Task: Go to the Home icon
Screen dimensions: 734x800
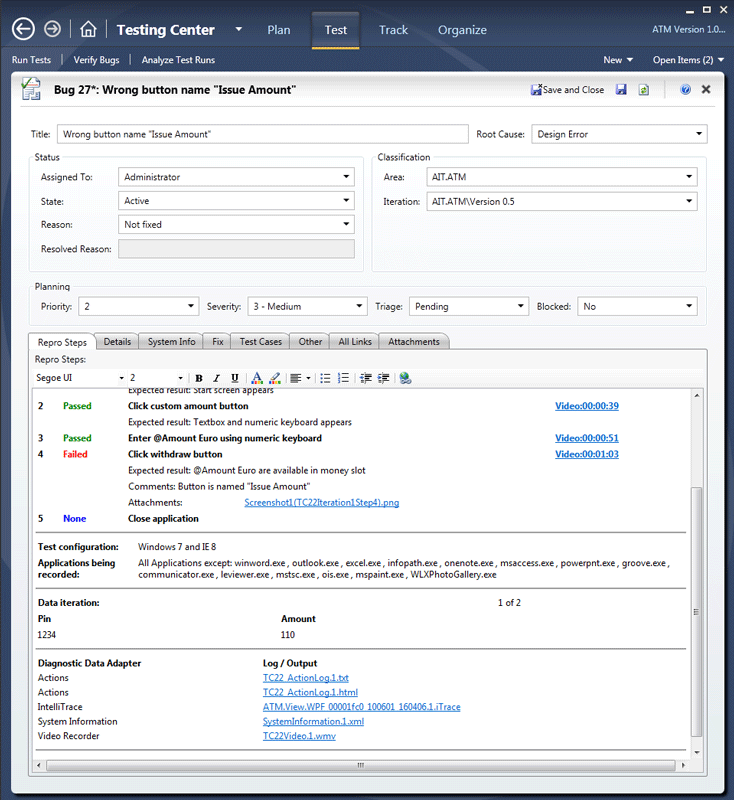Action: pos(88,29)
